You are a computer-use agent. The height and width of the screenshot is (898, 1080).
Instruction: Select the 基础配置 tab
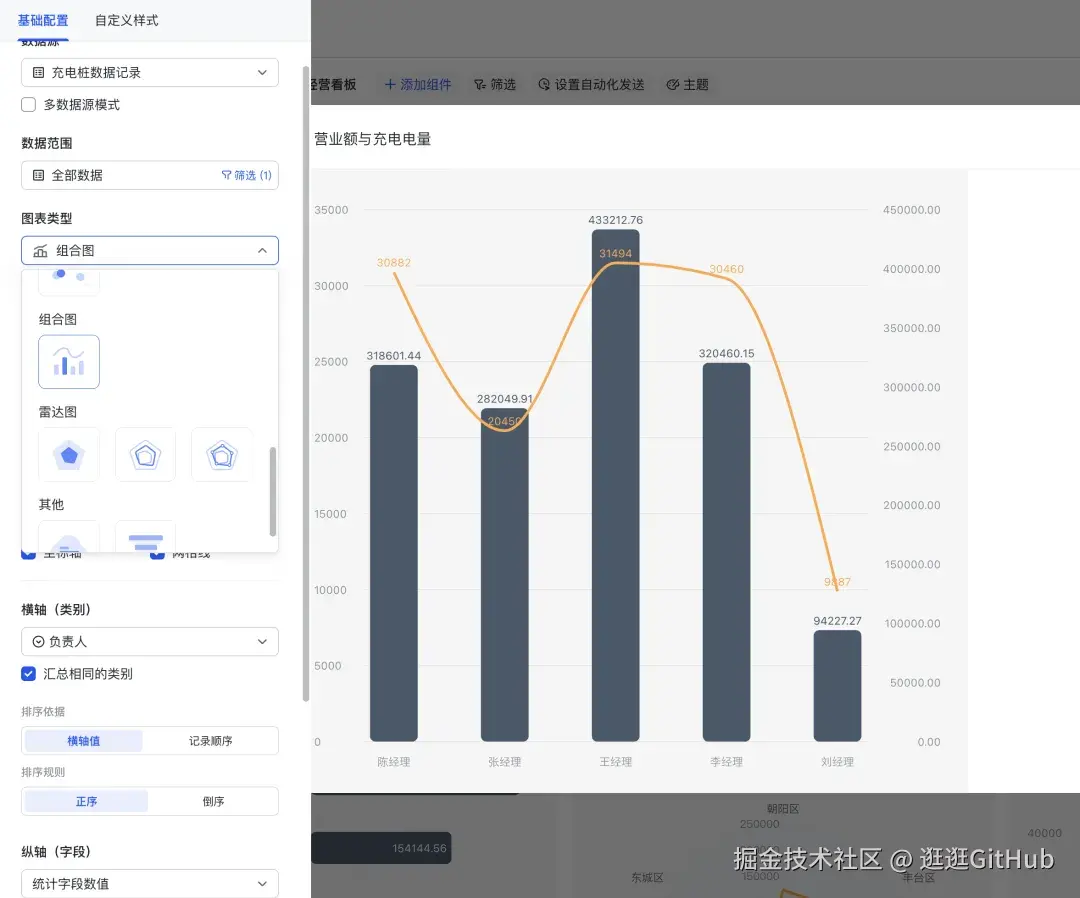42,20
